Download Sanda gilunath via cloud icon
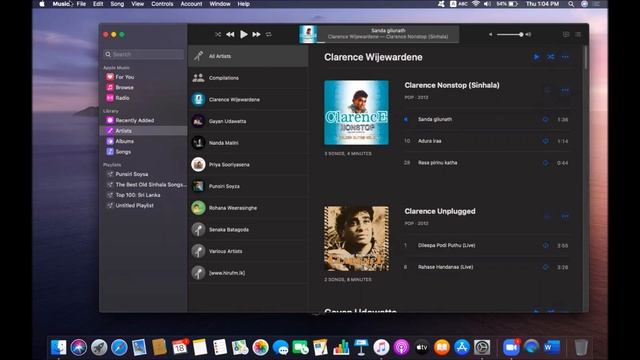This screenshot has width=640, height=360. tap(545, 120)
